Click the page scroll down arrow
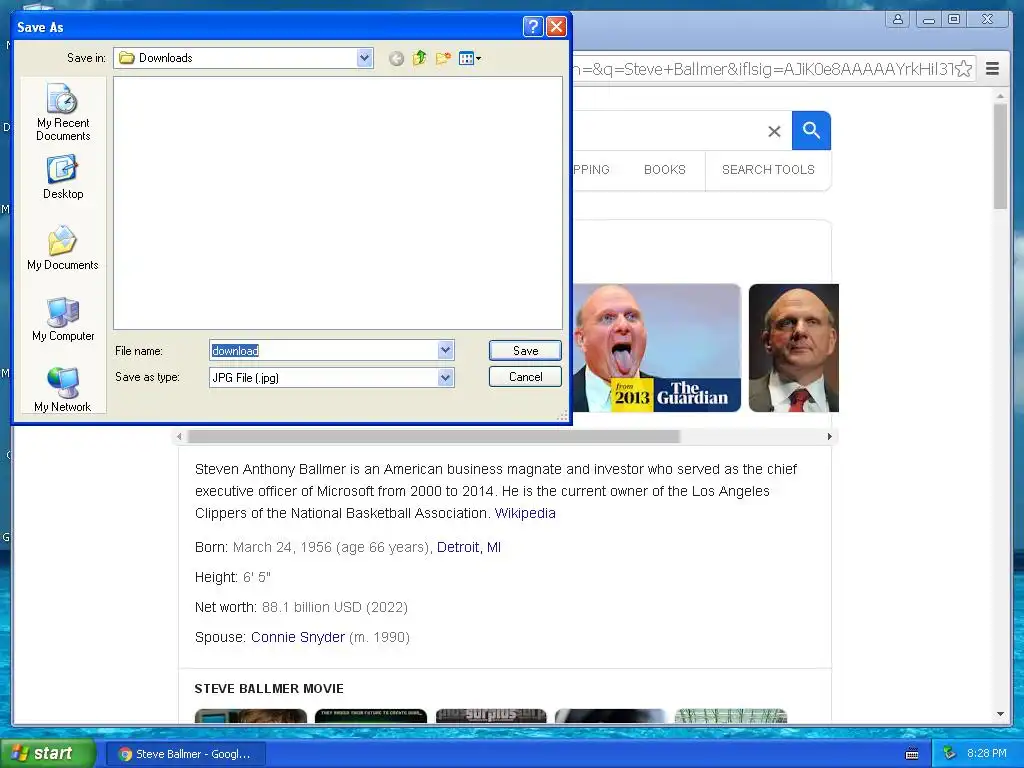The image size is (1024, 768). point(1000,714)
